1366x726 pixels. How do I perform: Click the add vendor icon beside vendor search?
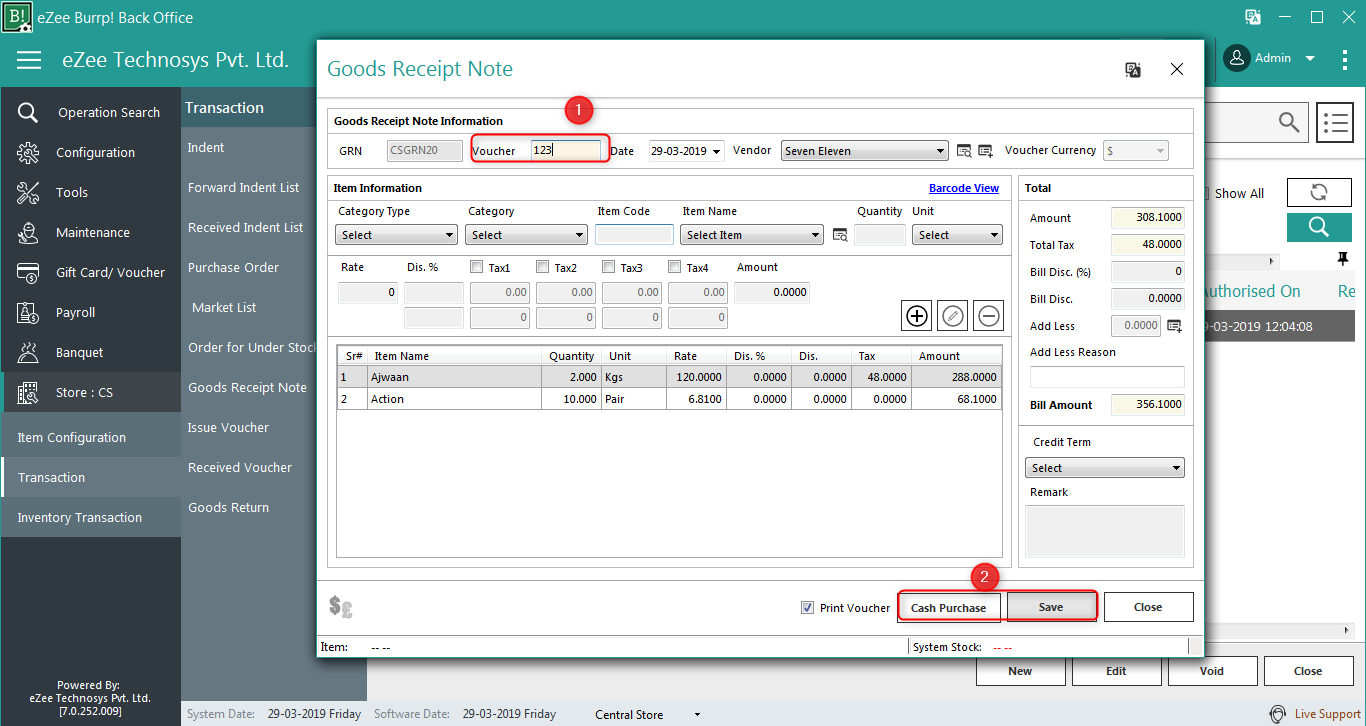click(985, 151)
